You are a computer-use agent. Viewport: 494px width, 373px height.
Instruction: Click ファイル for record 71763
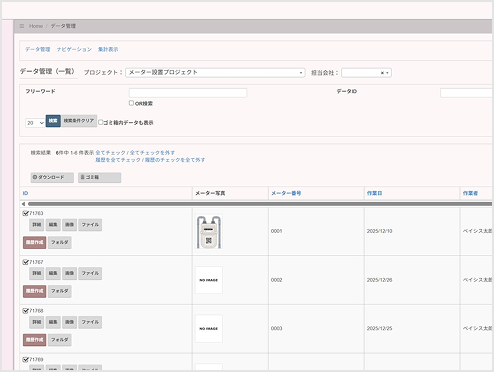point(90,225)
